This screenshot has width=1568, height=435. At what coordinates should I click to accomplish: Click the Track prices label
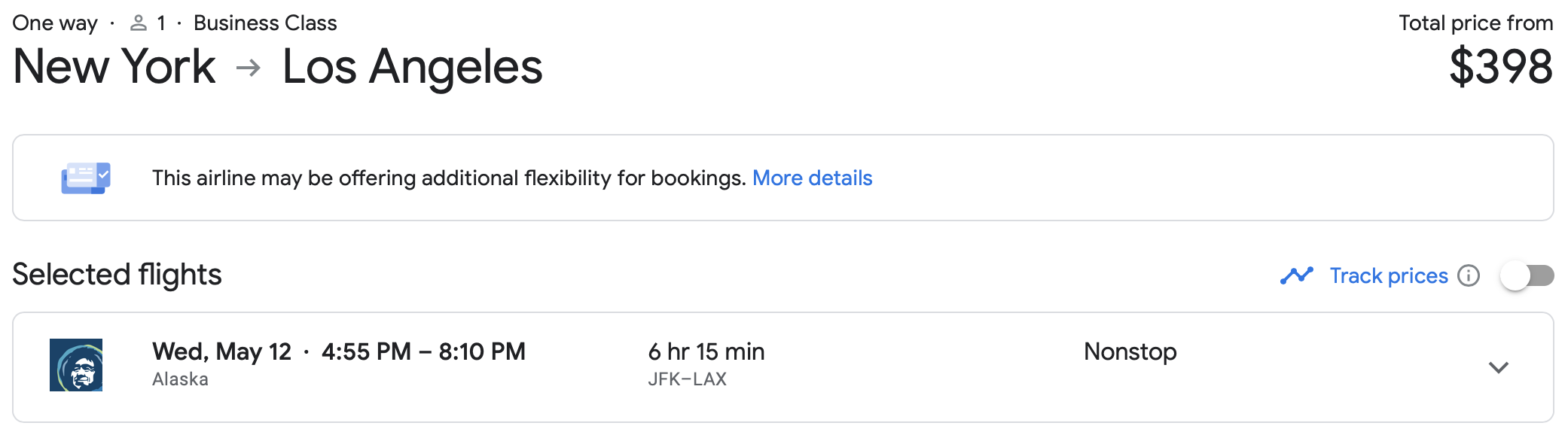pos(1389,276)
